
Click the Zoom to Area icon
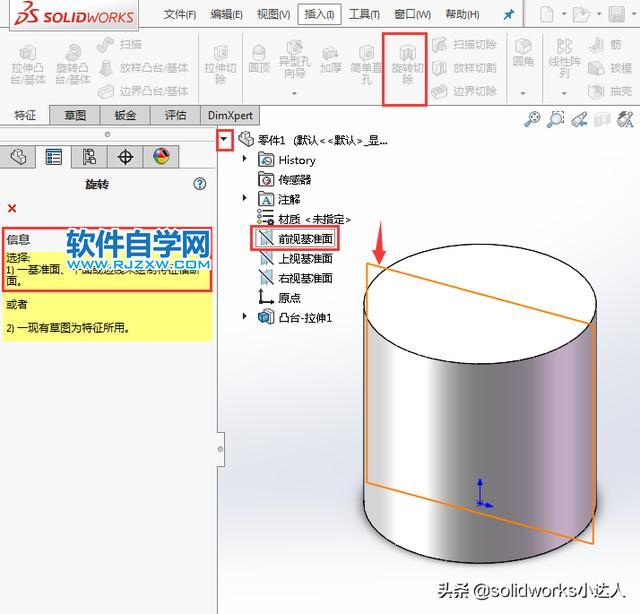tap(556, 119)
